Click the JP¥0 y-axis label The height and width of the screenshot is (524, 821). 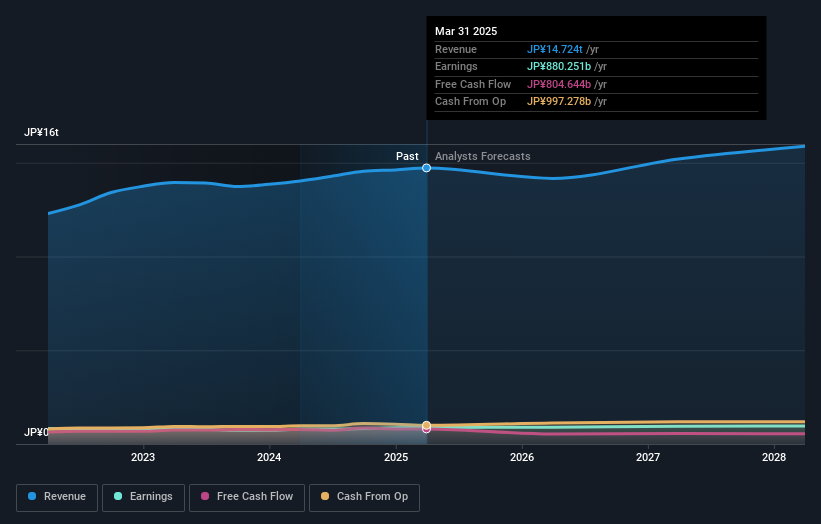pos(36,432)
